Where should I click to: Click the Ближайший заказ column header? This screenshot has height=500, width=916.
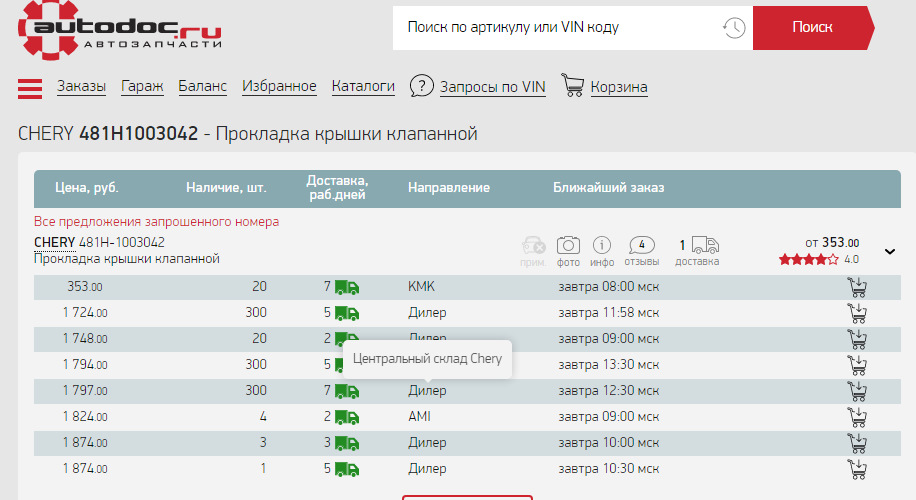tap(608, 188)
